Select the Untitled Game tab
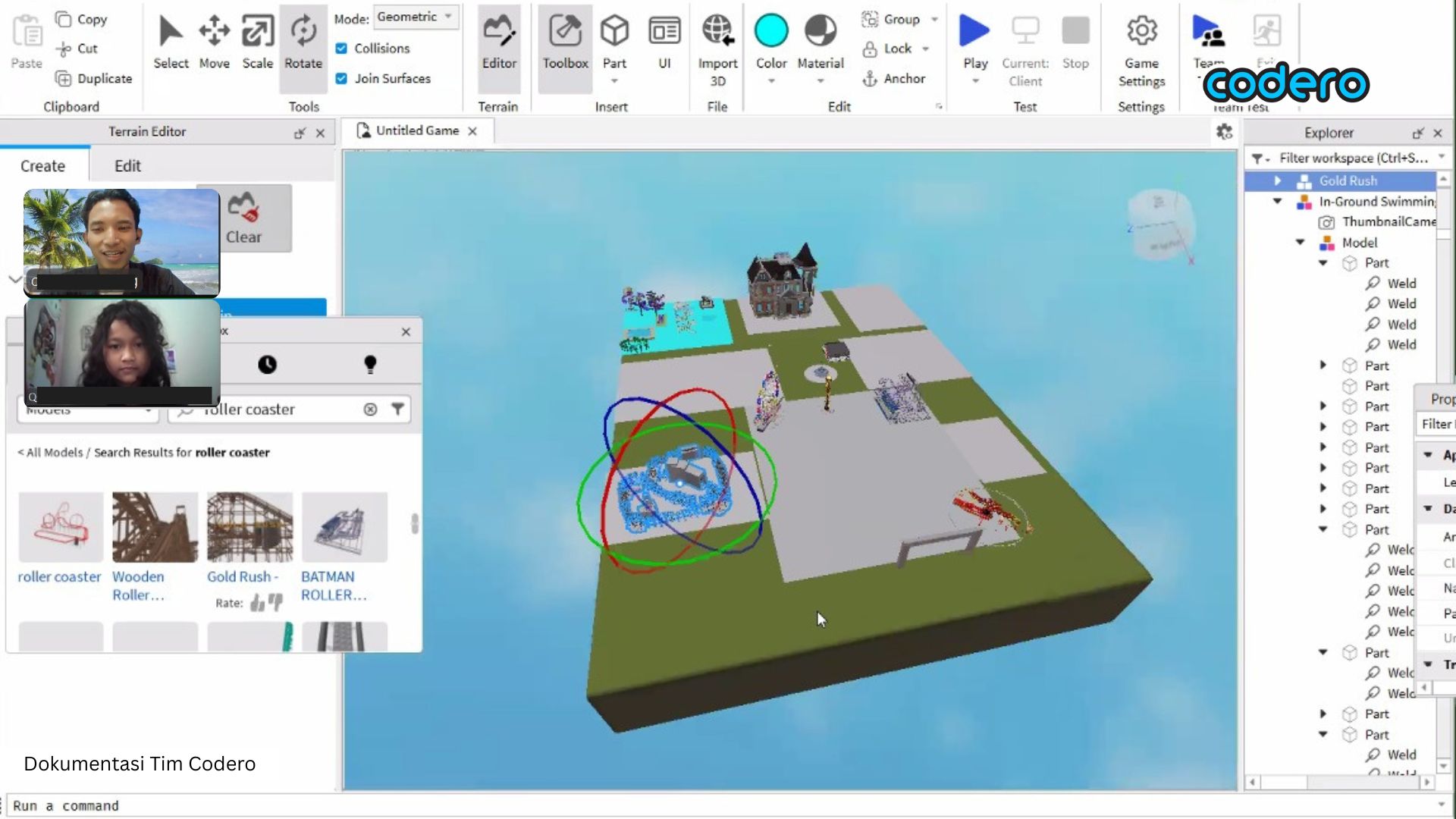This screenshot has height=819, width=1456. click(417, 130)
